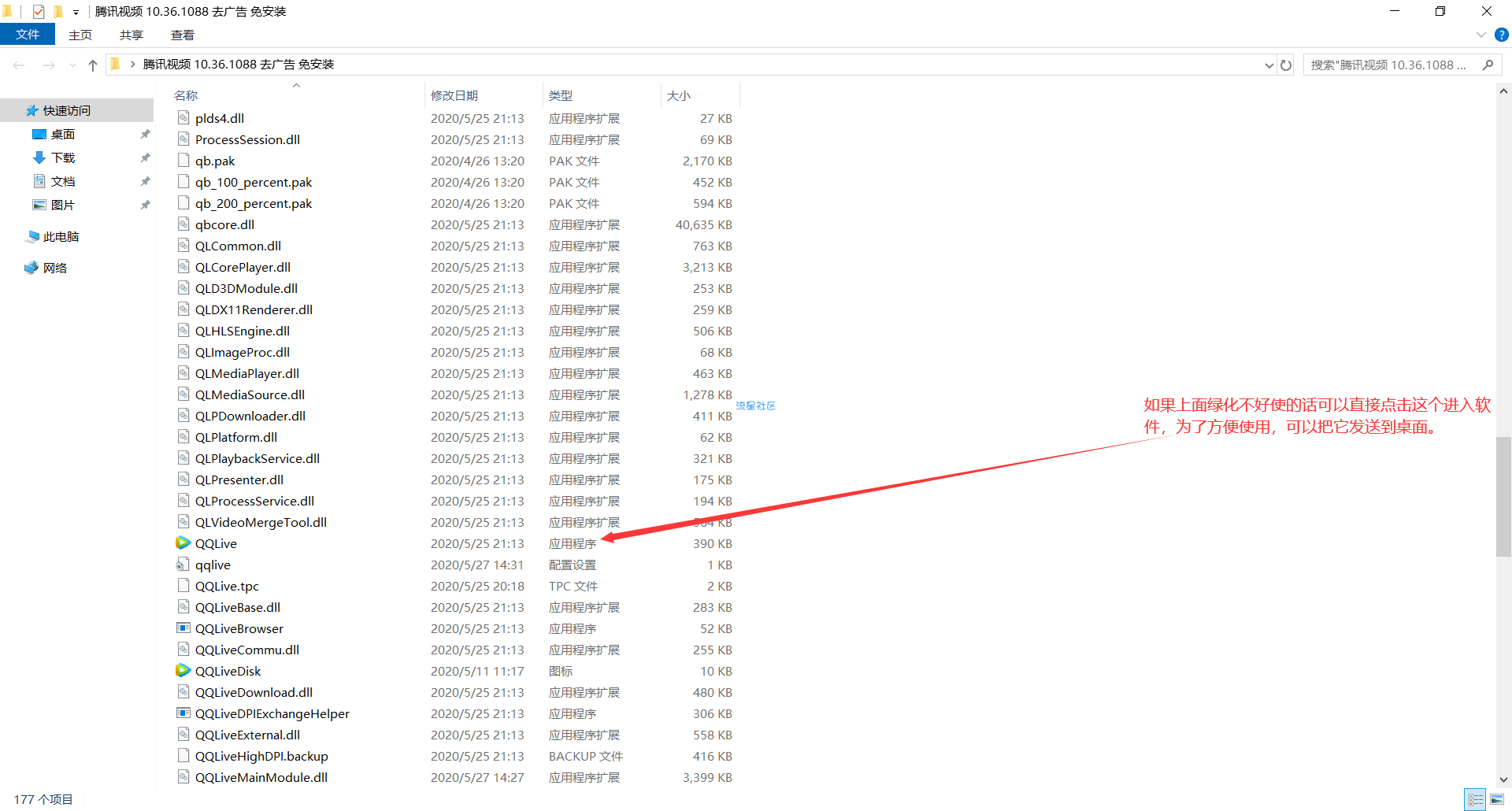Click the folder icon in the address bar
The height and width of the screenshot is (811, 1512).
[x=116, y=65]
